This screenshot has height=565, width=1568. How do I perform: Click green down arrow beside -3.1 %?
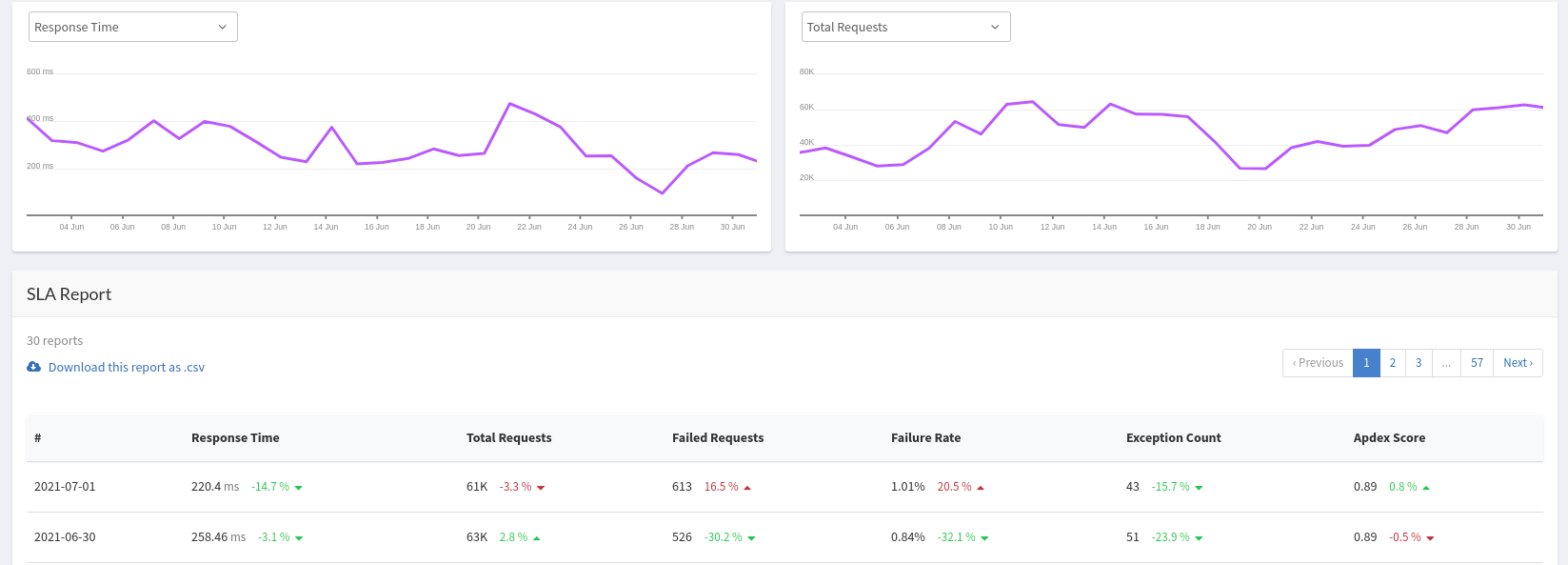[299, 538]
